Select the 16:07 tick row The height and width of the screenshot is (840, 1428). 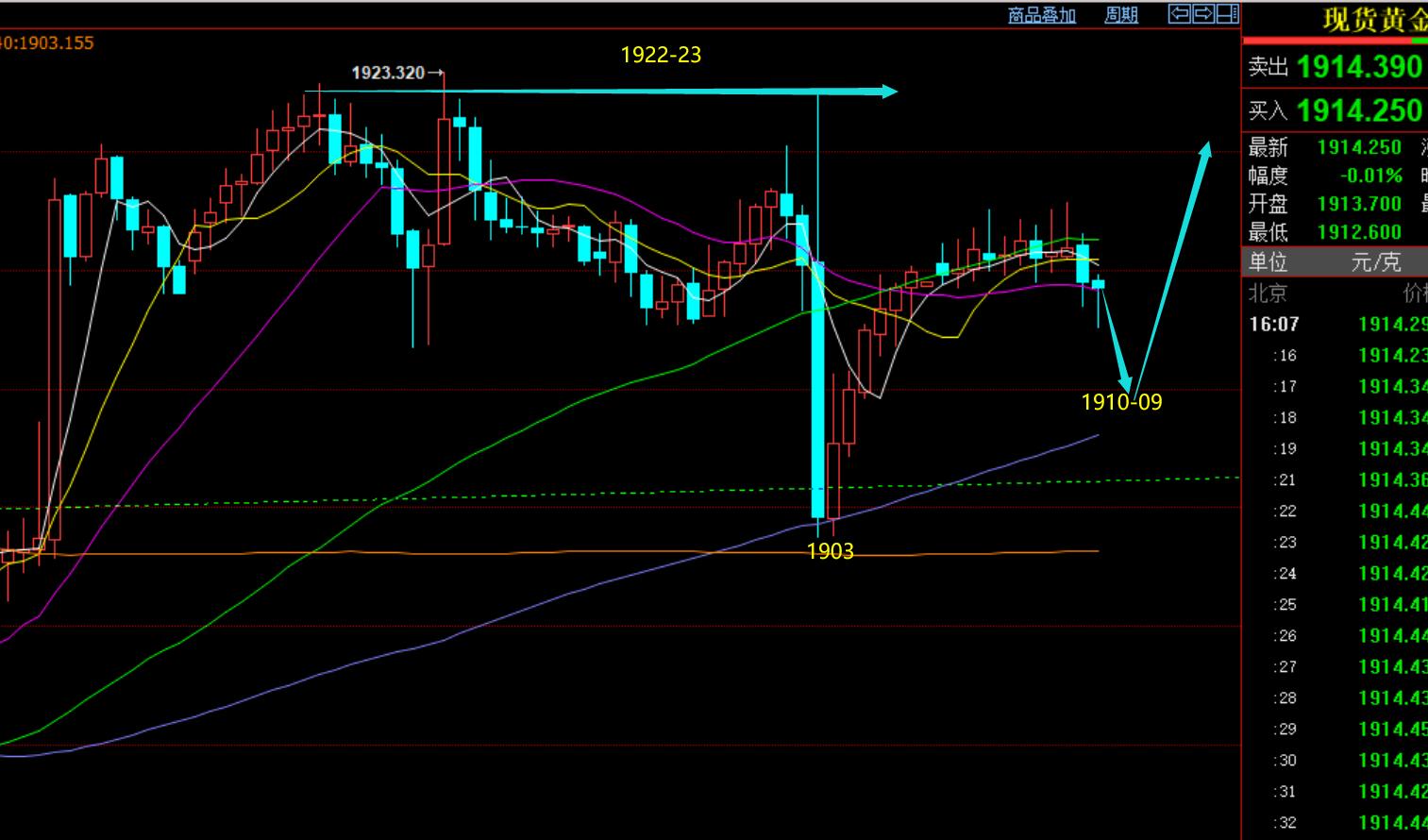tap(1335, 325)
